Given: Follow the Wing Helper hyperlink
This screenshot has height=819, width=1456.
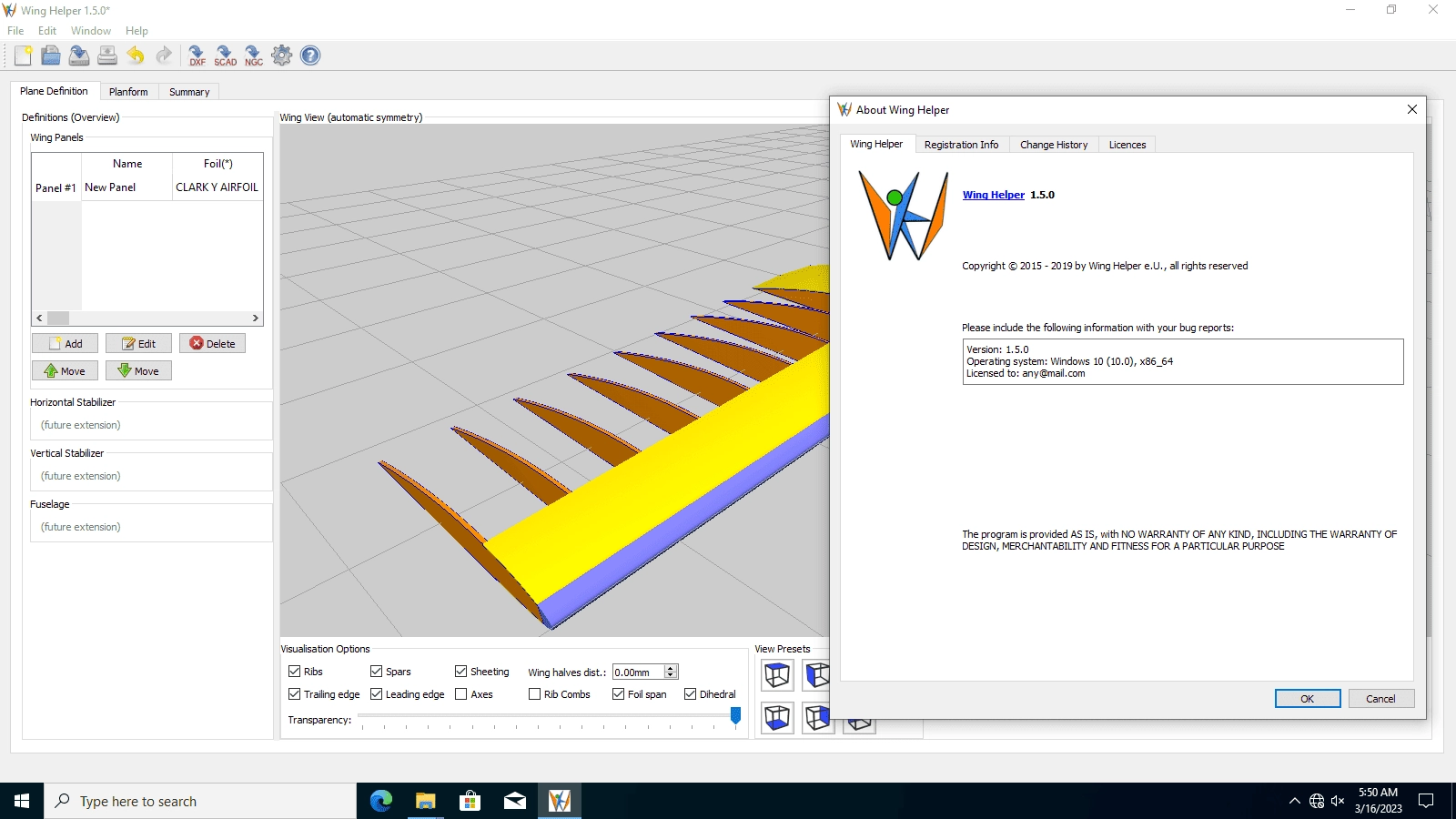Looking at the screenshot, I should pos(994,195).
